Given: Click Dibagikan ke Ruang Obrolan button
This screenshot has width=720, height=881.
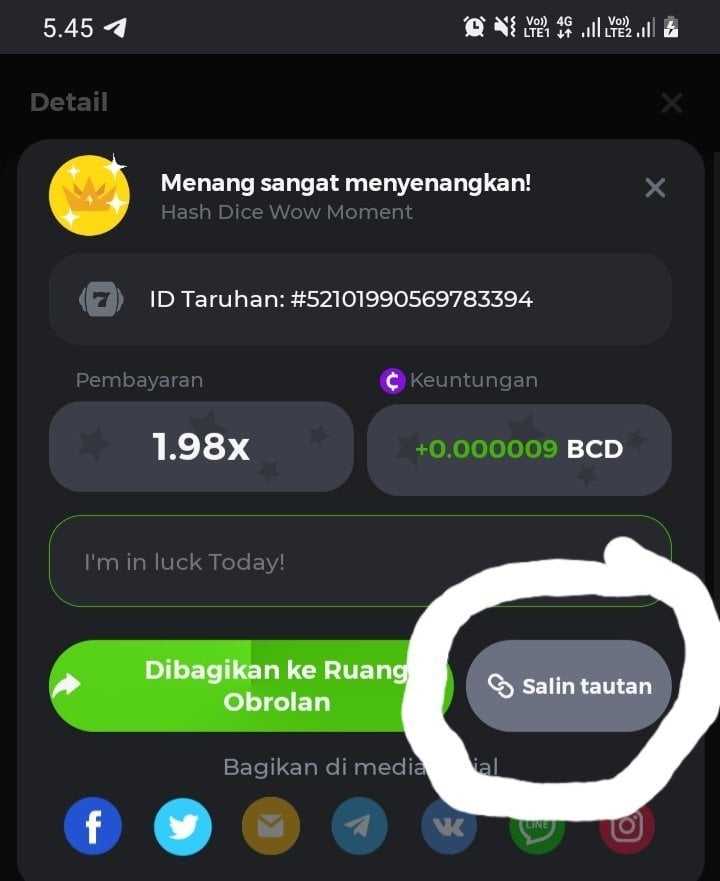Looking at the screenshot, I should pos(251,685).
